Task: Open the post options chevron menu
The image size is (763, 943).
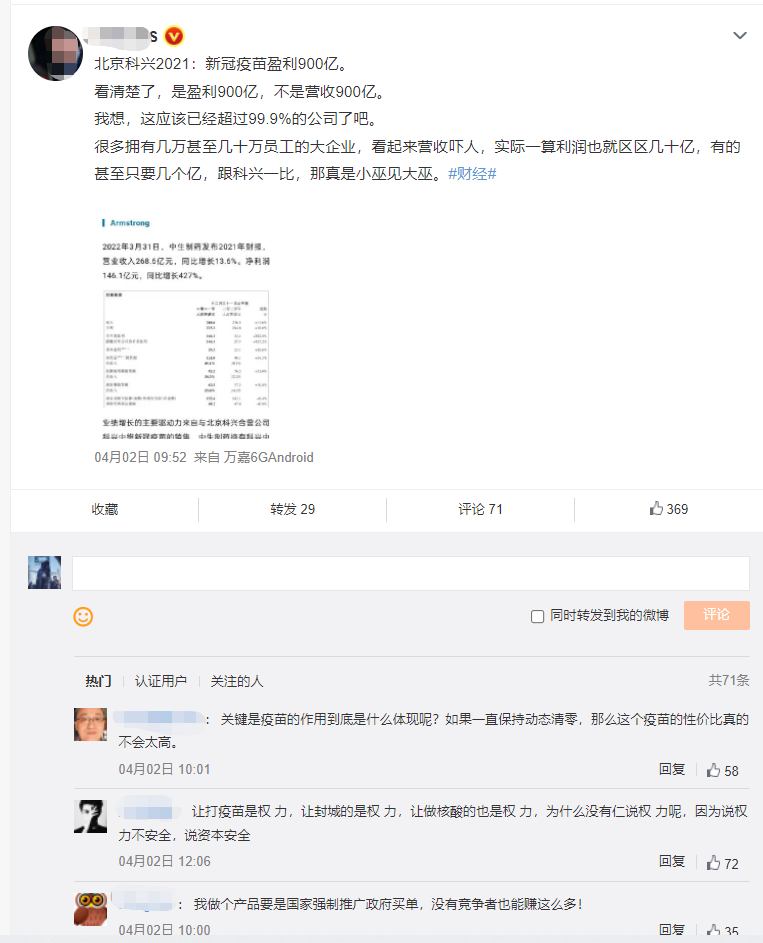Action: tap(740, 35)
